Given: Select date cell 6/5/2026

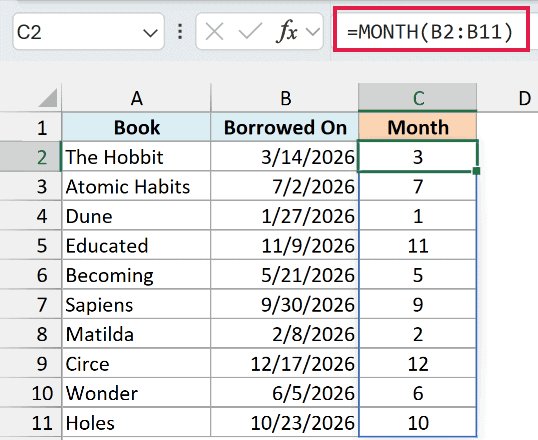Looking at the screenshot, I should pos(285,393).
